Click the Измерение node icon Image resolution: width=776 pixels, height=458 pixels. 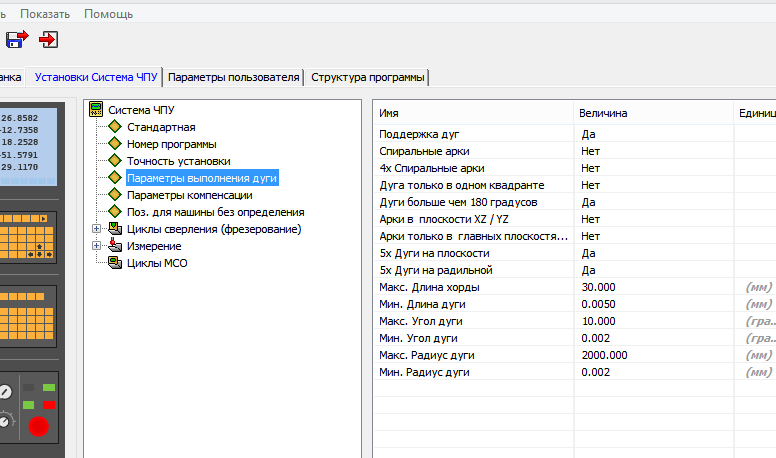[114, 246]
